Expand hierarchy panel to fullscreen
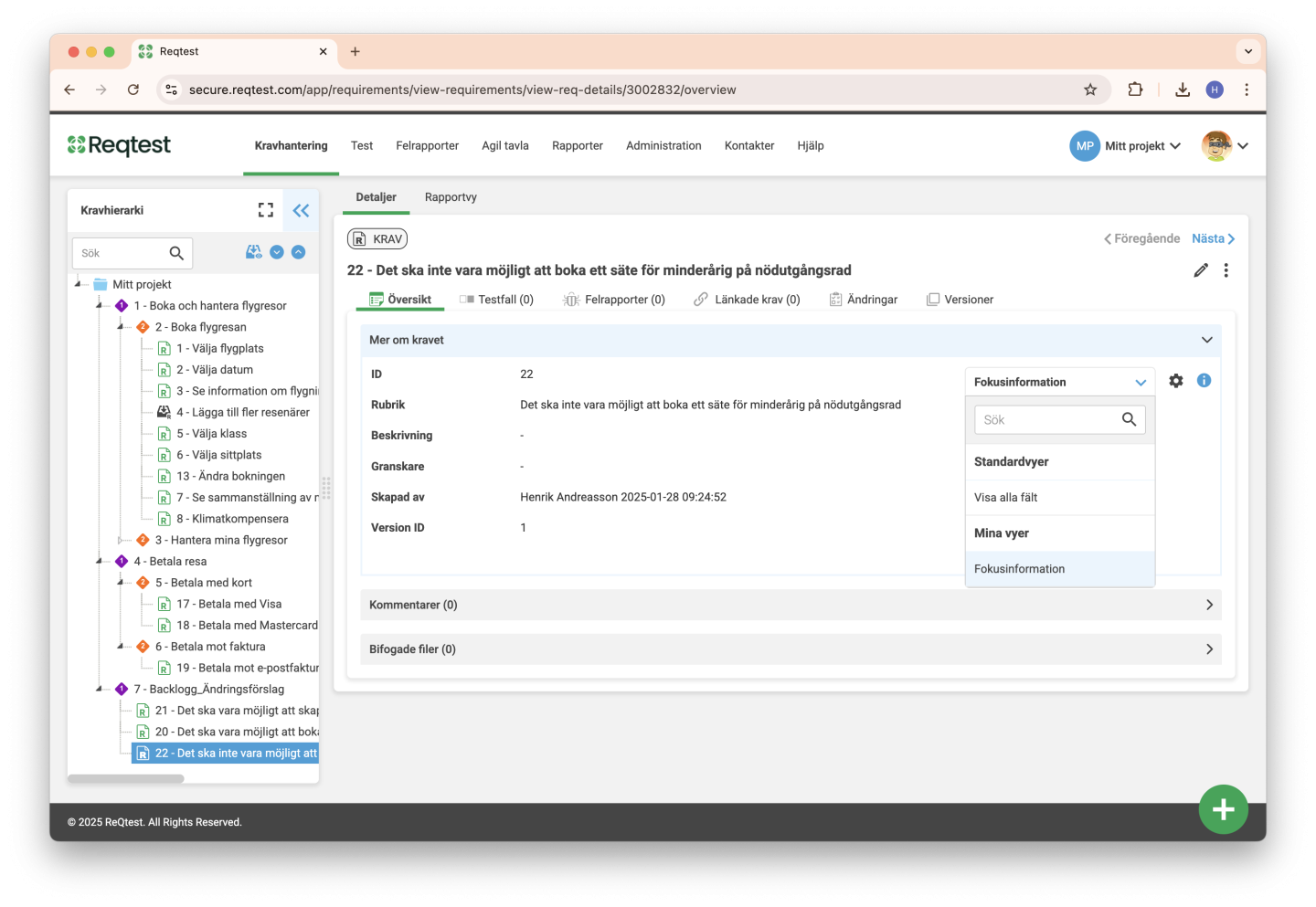Screen dimensions: 1316x907 (x=266, y=210)
